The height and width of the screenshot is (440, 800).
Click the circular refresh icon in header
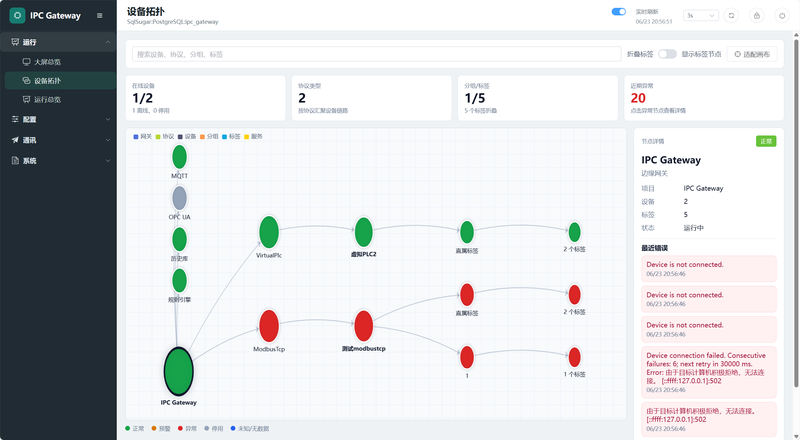click(731, 15)
